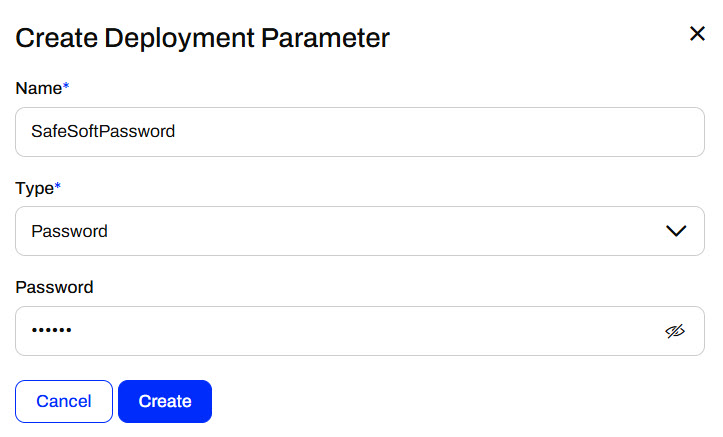Screen dimensions: 723x437
Task: Click the Type field label
Action: [x=35, y=188]
